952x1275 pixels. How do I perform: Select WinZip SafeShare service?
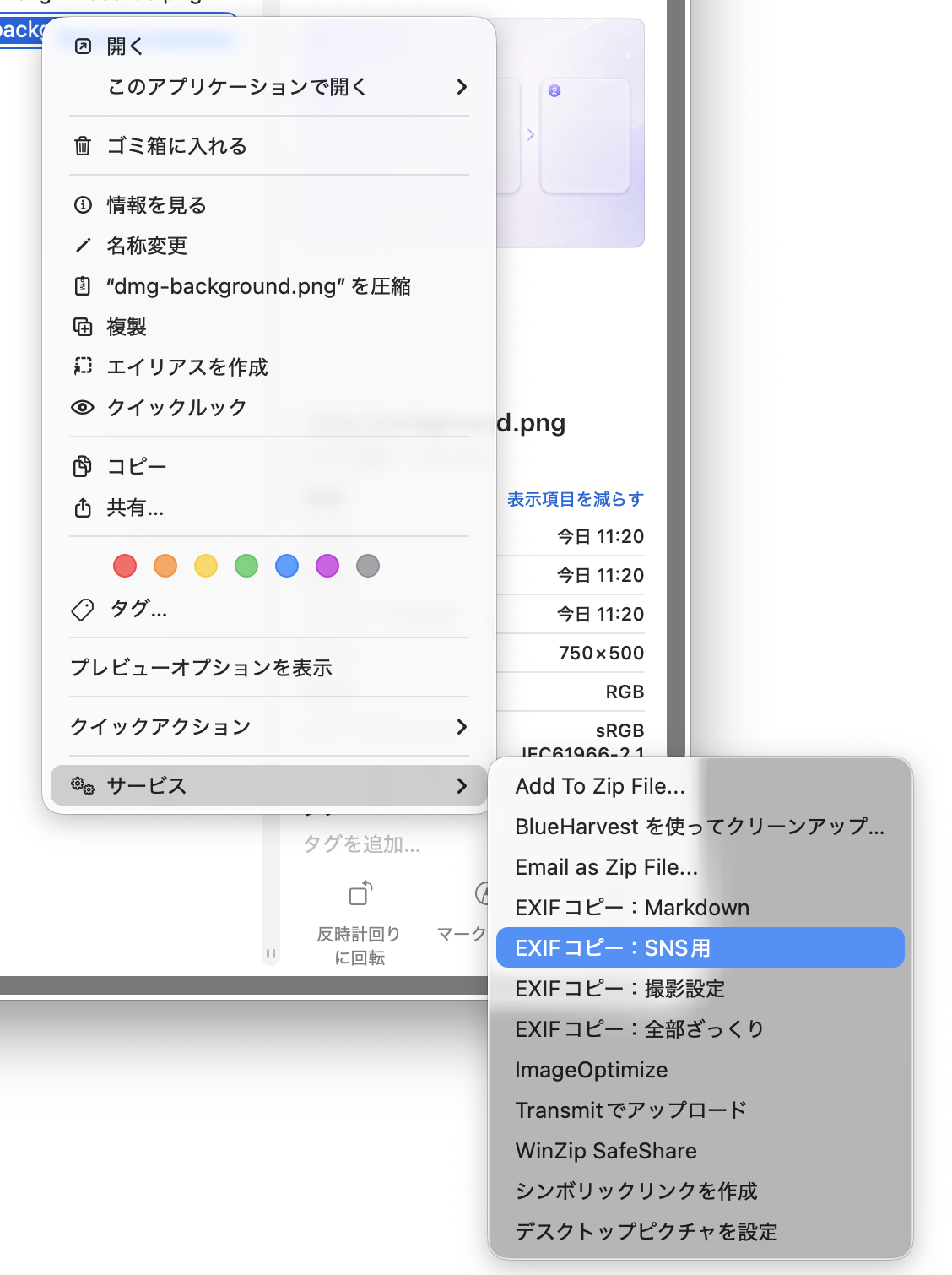[x=700, y=1151]
